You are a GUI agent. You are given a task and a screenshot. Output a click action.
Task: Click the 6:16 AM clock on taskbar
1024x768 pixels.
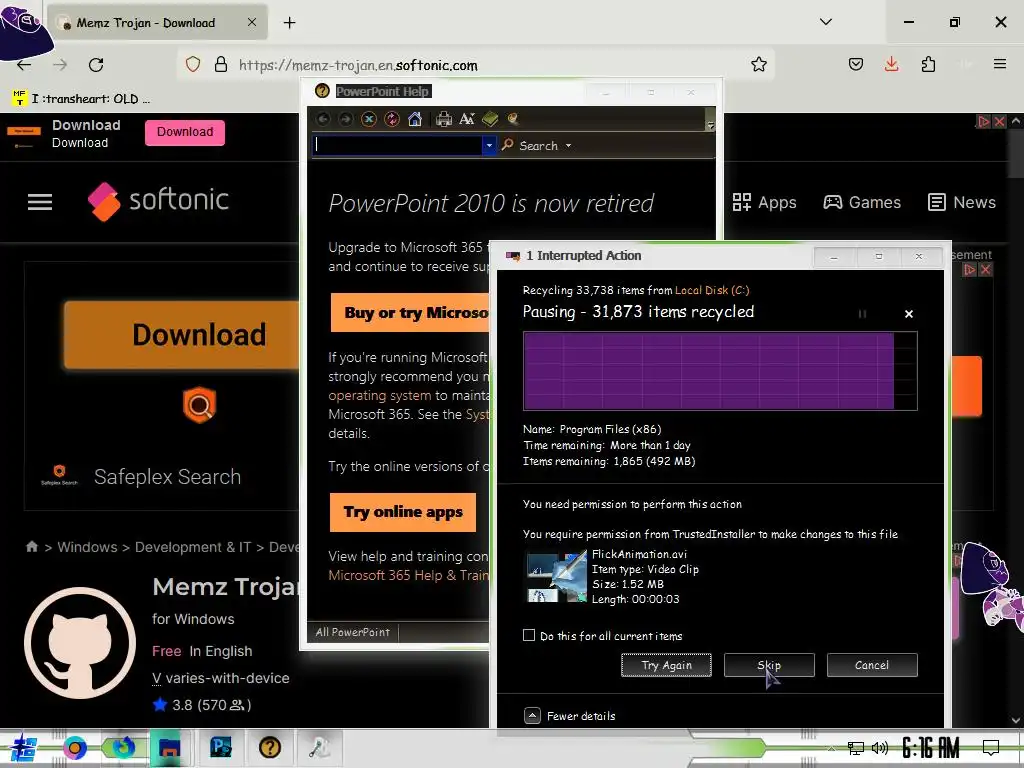pyautogui.click(x=931, y=748)
